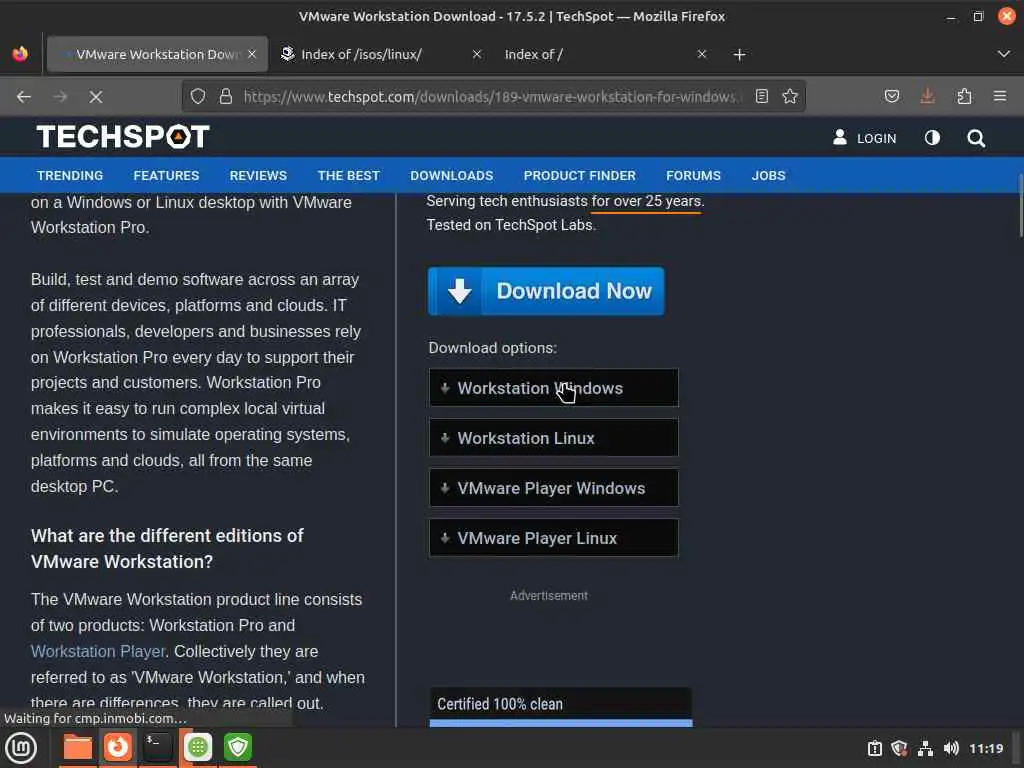Stop page loading with the X button
Viewport: 1024px width, 768px height.
[96, 97]
